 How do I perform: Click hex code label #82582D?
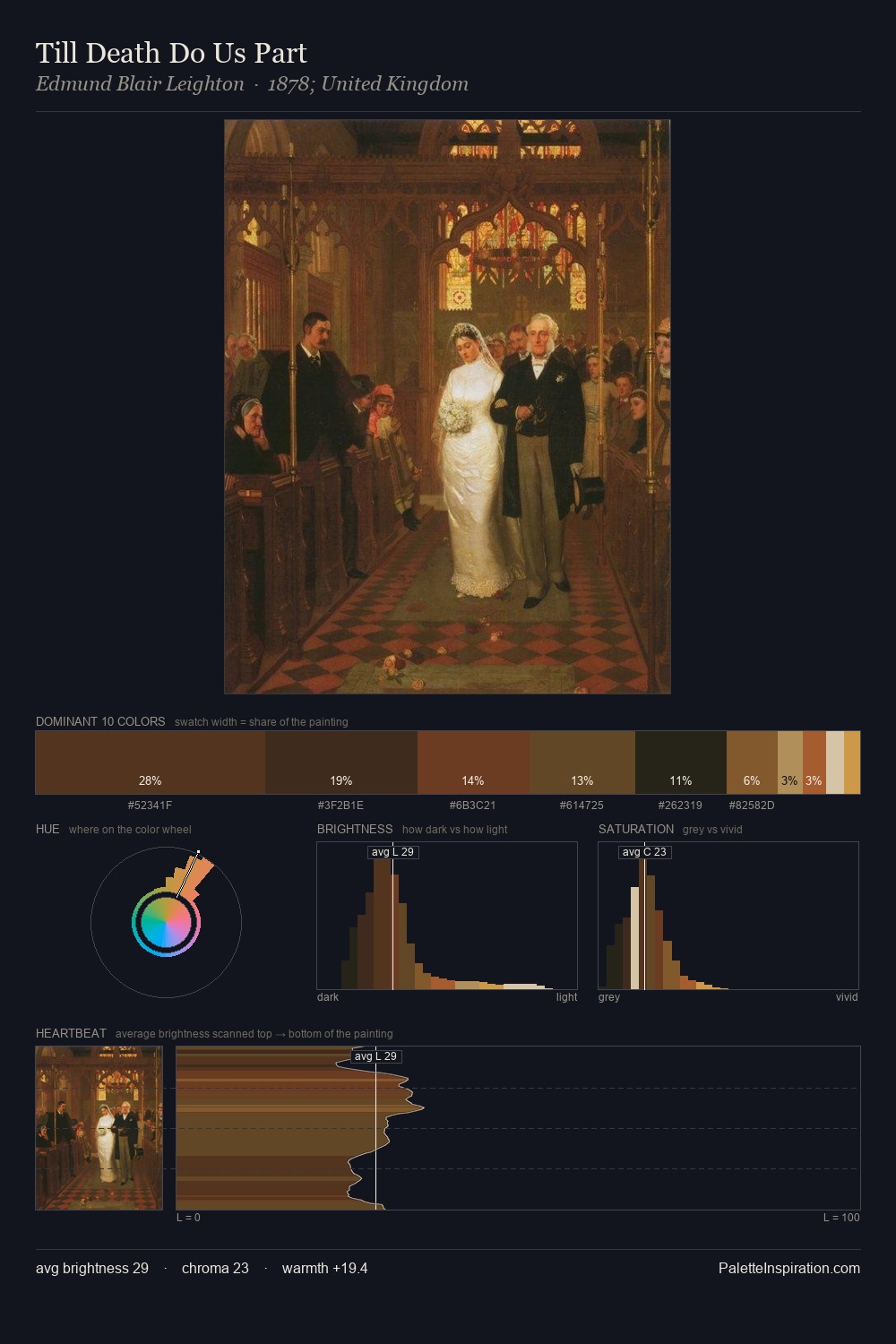click(752, 806)
